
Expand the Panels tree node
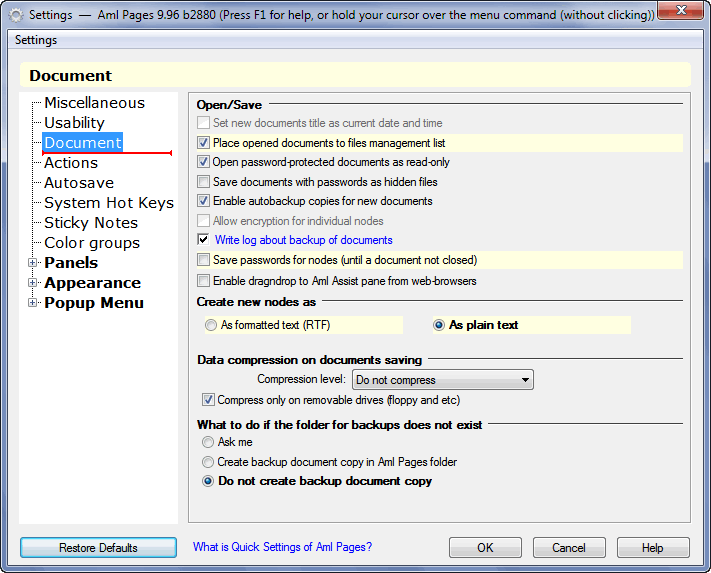[32, 262]
